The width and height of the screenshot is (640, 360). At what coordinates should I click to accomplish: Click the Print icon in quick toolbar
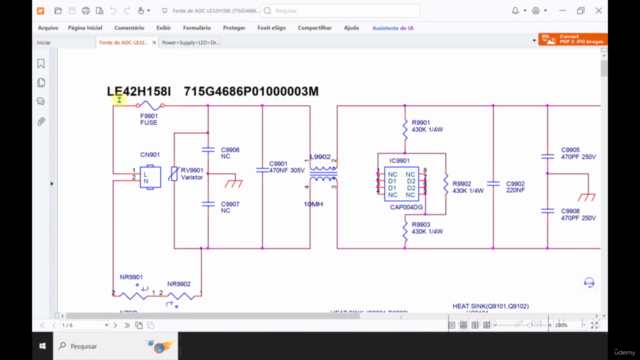point(86,11)
